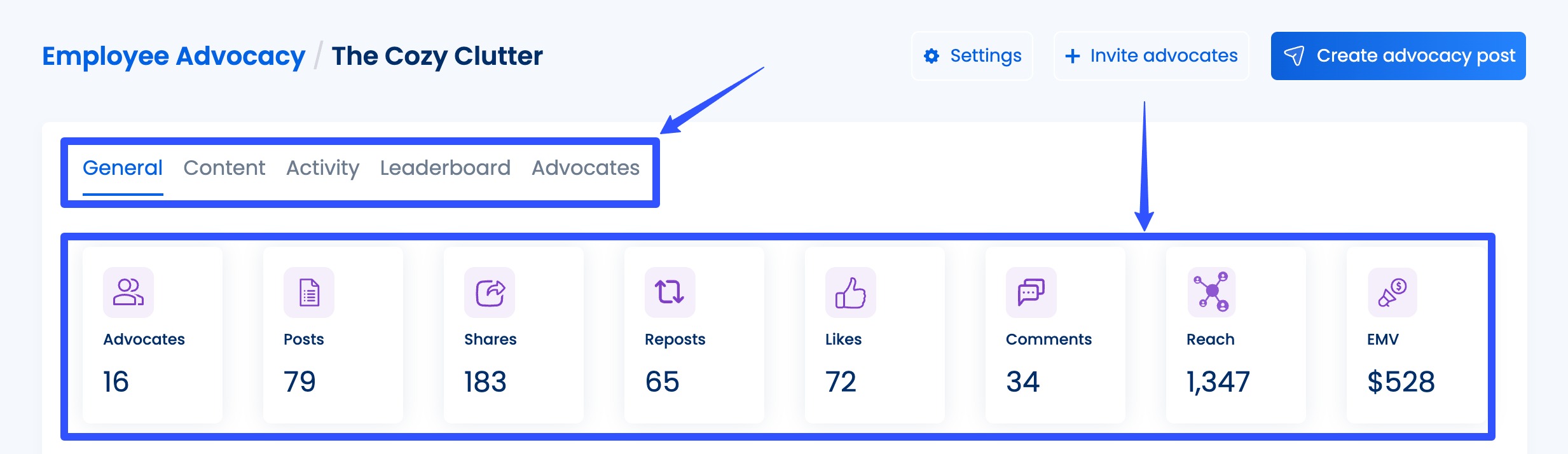The height and width of the screenshot is (454, 1568).
Task: Open Settings for The Cozy Clutter
Action: click(972, 56)
